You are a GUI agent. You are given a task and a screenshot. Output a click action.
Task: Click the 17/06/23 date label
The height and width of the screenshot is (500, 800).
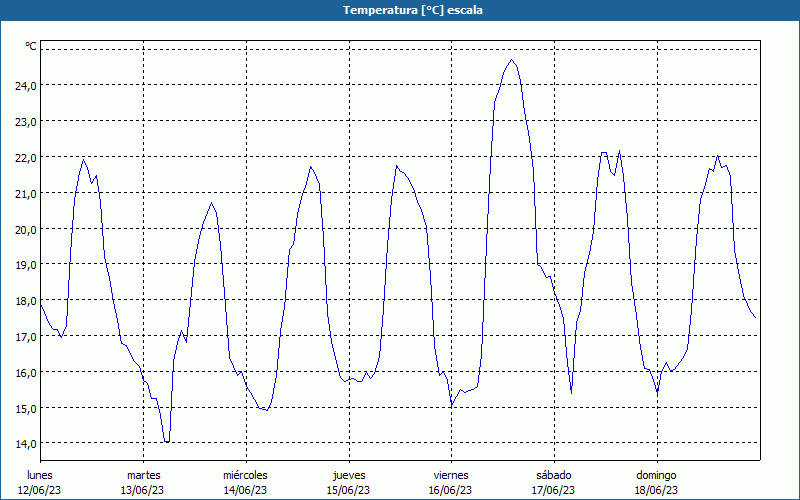pyautogui.click(x=554, y=490)
